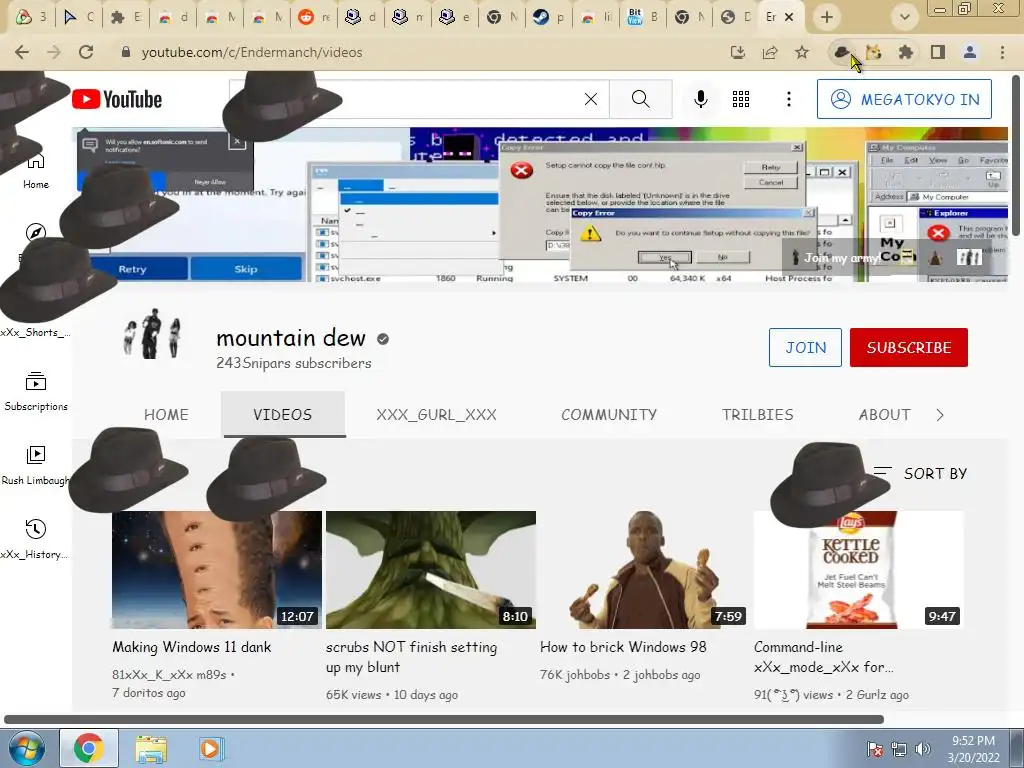1024x768 pixels.
Task: Go back with the browser back arrow
Action: point(22,52)
